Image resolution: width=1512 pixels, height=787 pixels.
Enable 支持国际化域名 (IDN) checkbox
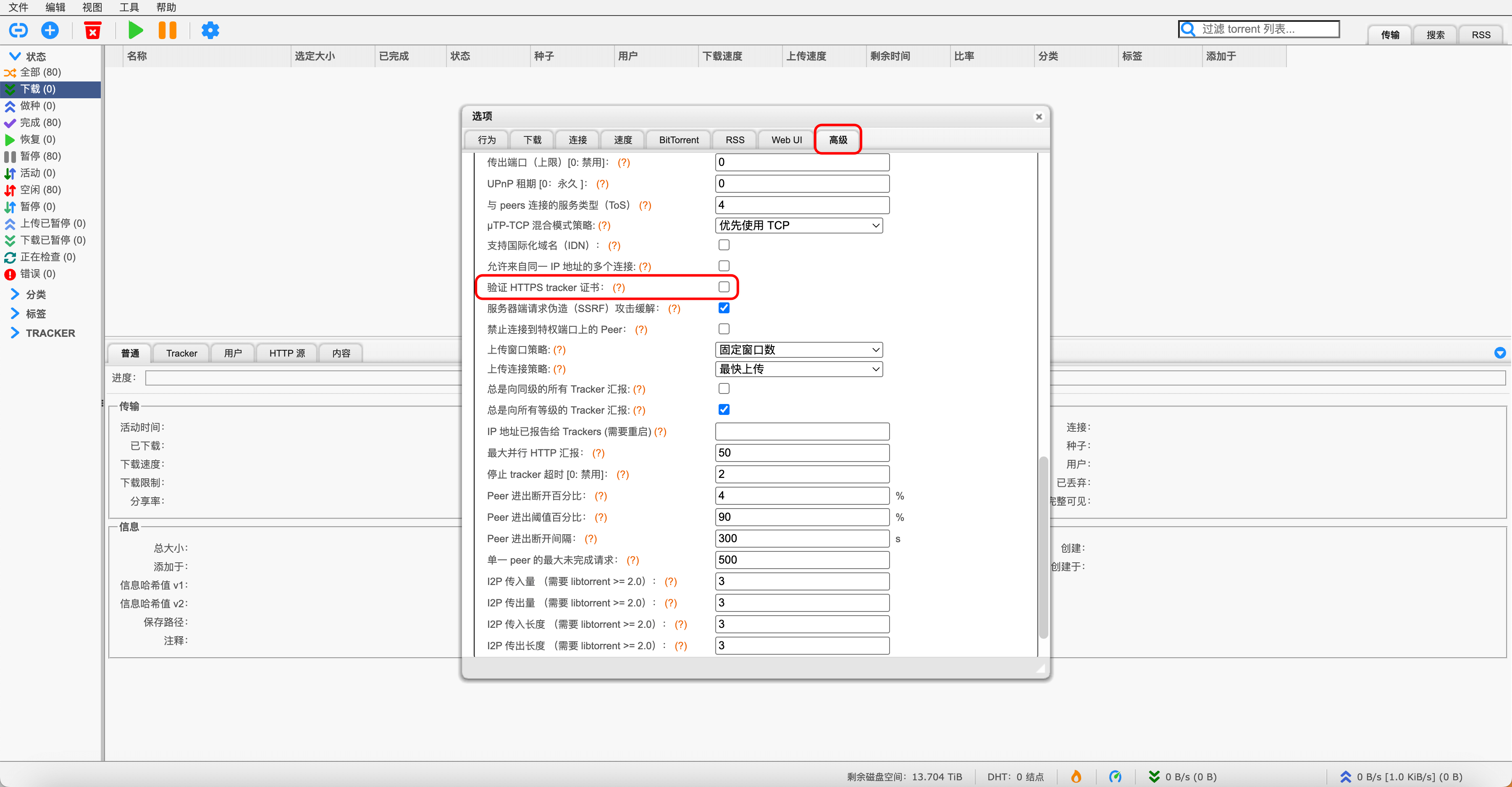tap(724, 245)
